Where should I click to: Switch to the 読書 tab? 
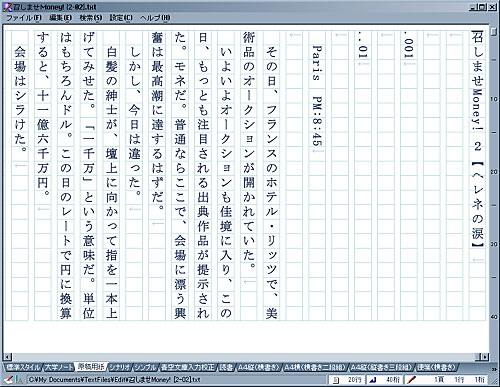(227, 367)
